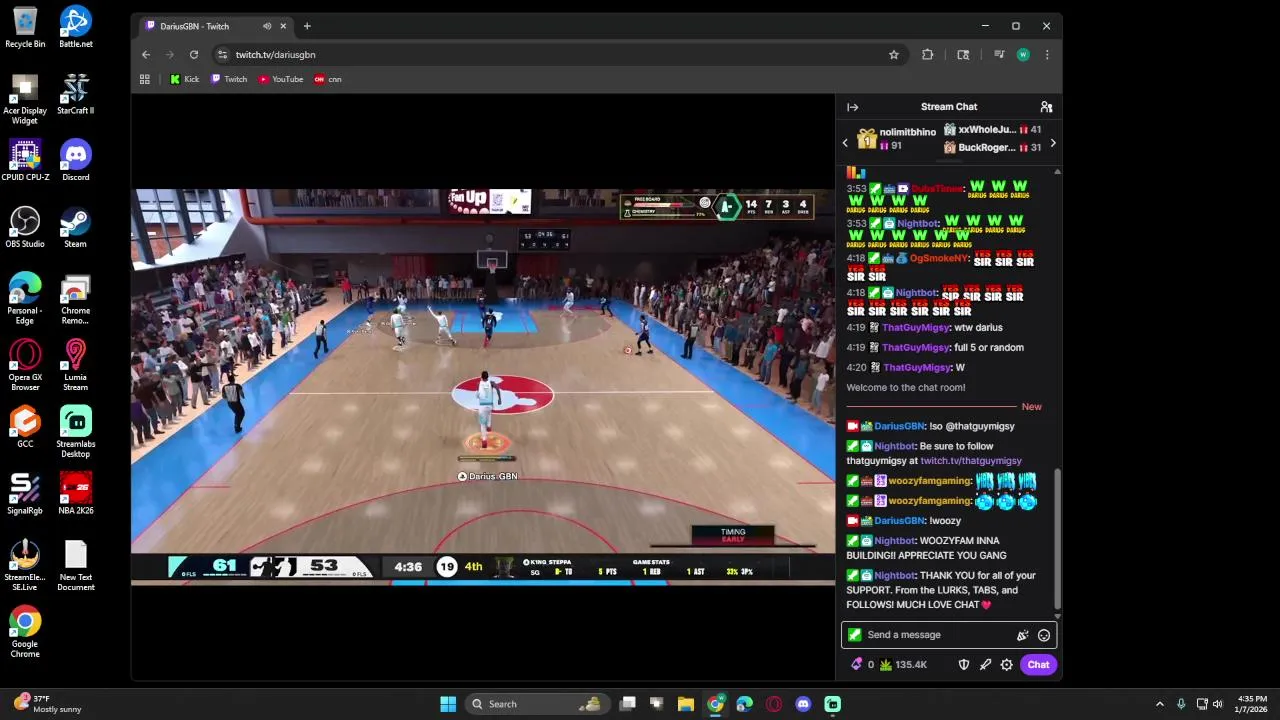Click the taskbar Search box
The height and width of the screenshot is (720, 1280).
coord(538,704)
